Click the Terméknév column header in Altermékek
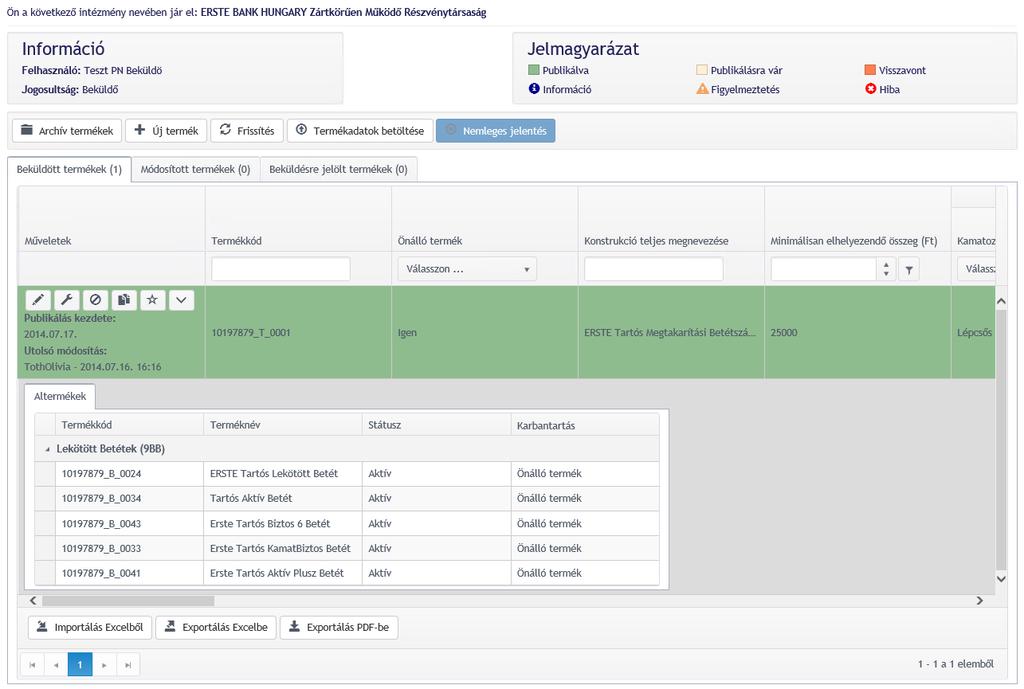This screenshot has width=1024, height=689. [283, 425]
